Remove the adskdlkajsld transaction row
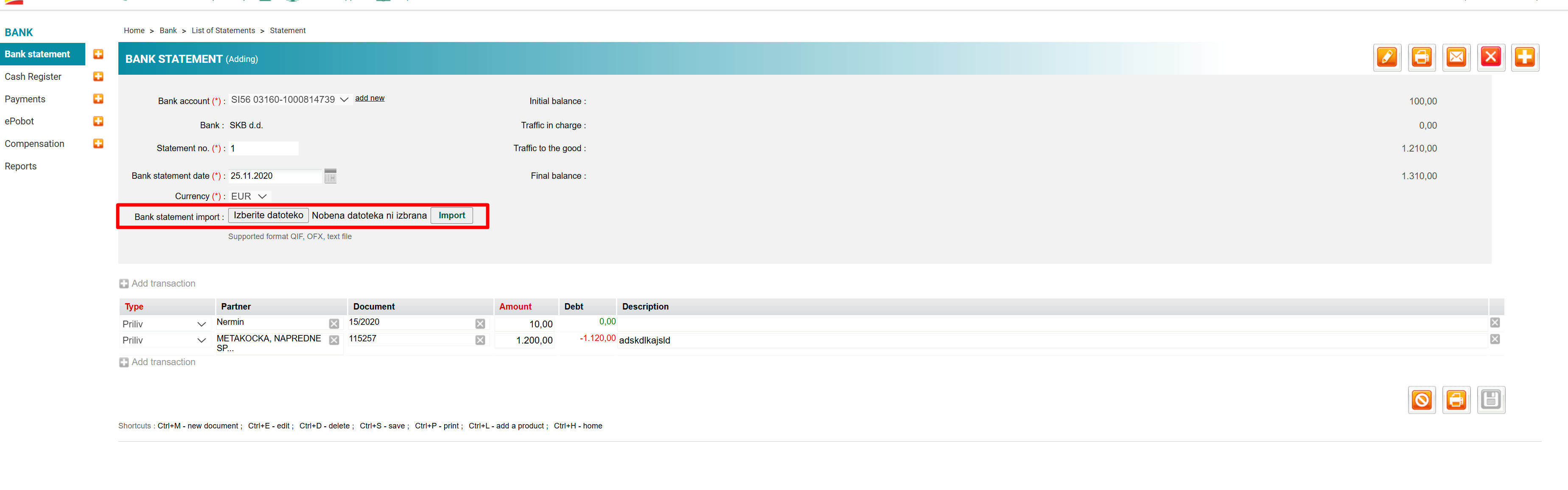 (x=1494, y=339)
